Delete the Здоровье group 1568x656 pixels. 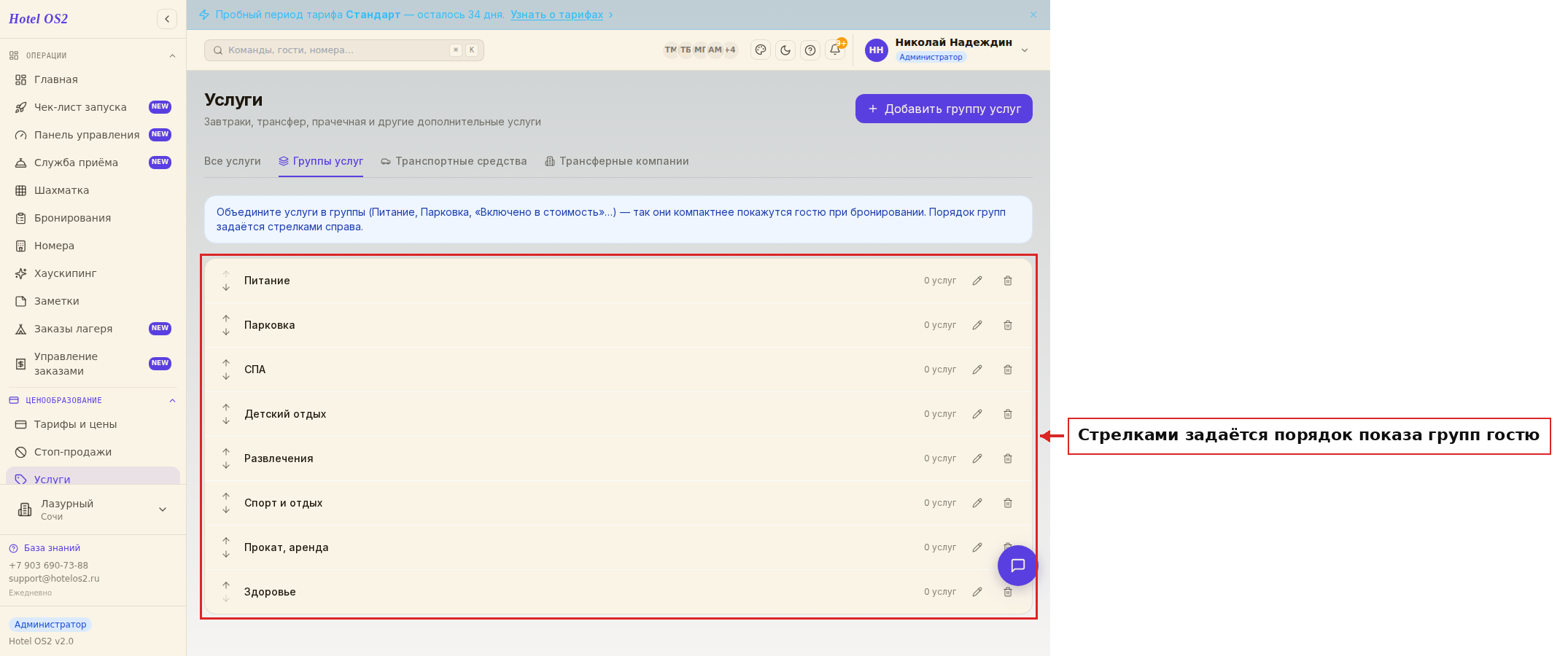pyautogui.click(x=1008, y=592)
